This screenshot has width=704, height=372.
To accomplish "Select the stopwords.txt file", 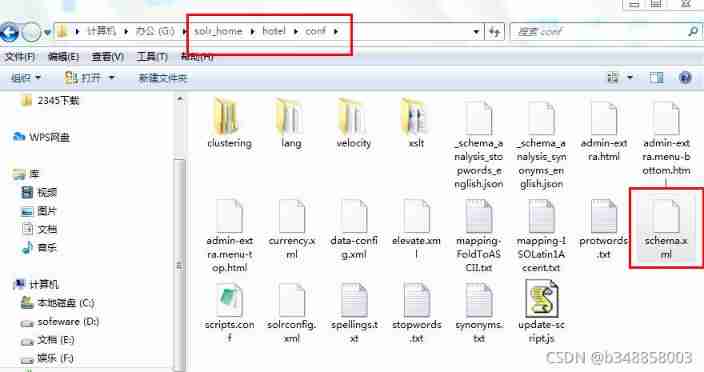I will pyautogui.click(x=416, y=312).
